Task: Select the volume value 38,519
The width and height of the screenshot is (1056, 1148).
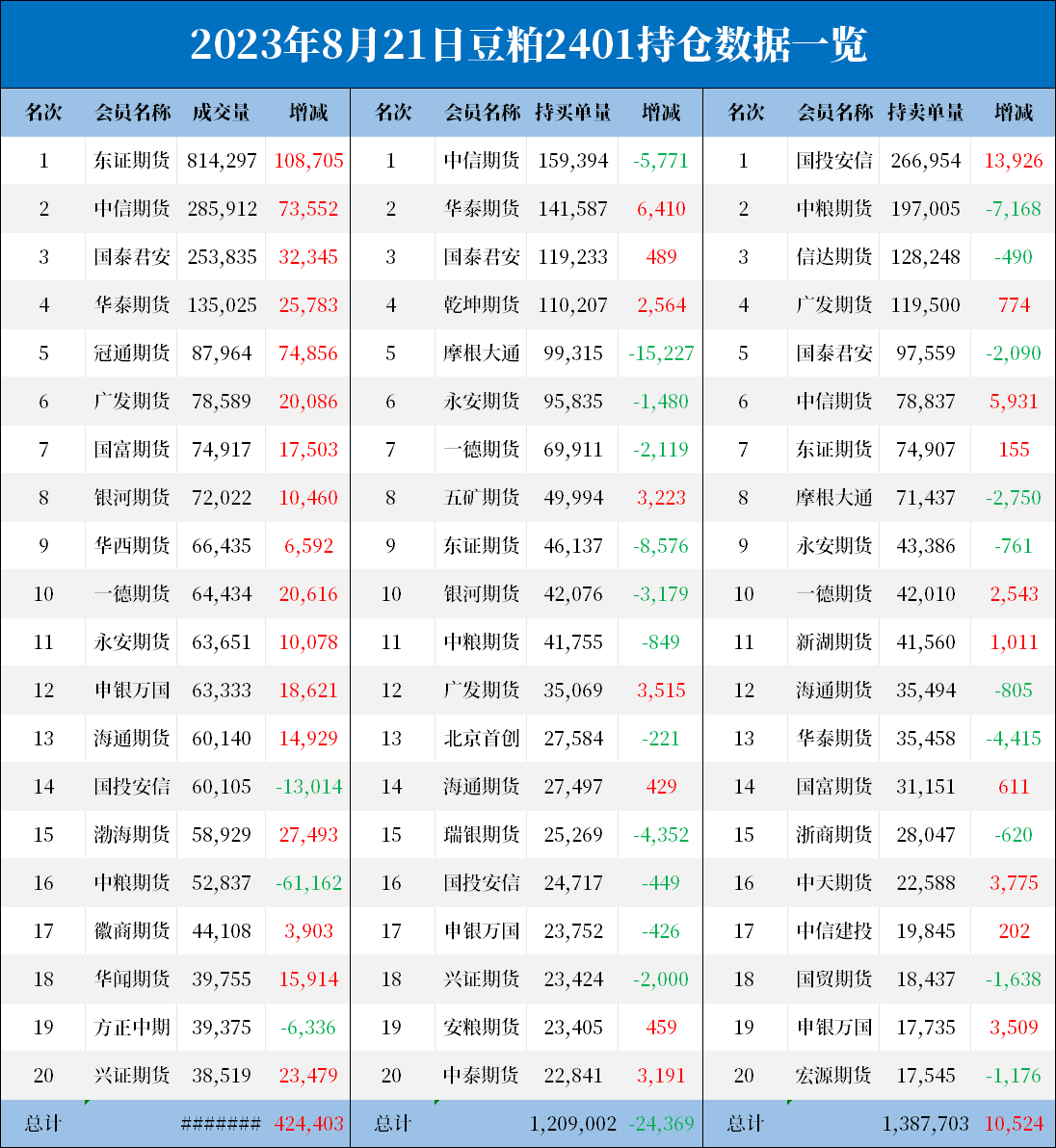Action: click(x=222, y=1076)
